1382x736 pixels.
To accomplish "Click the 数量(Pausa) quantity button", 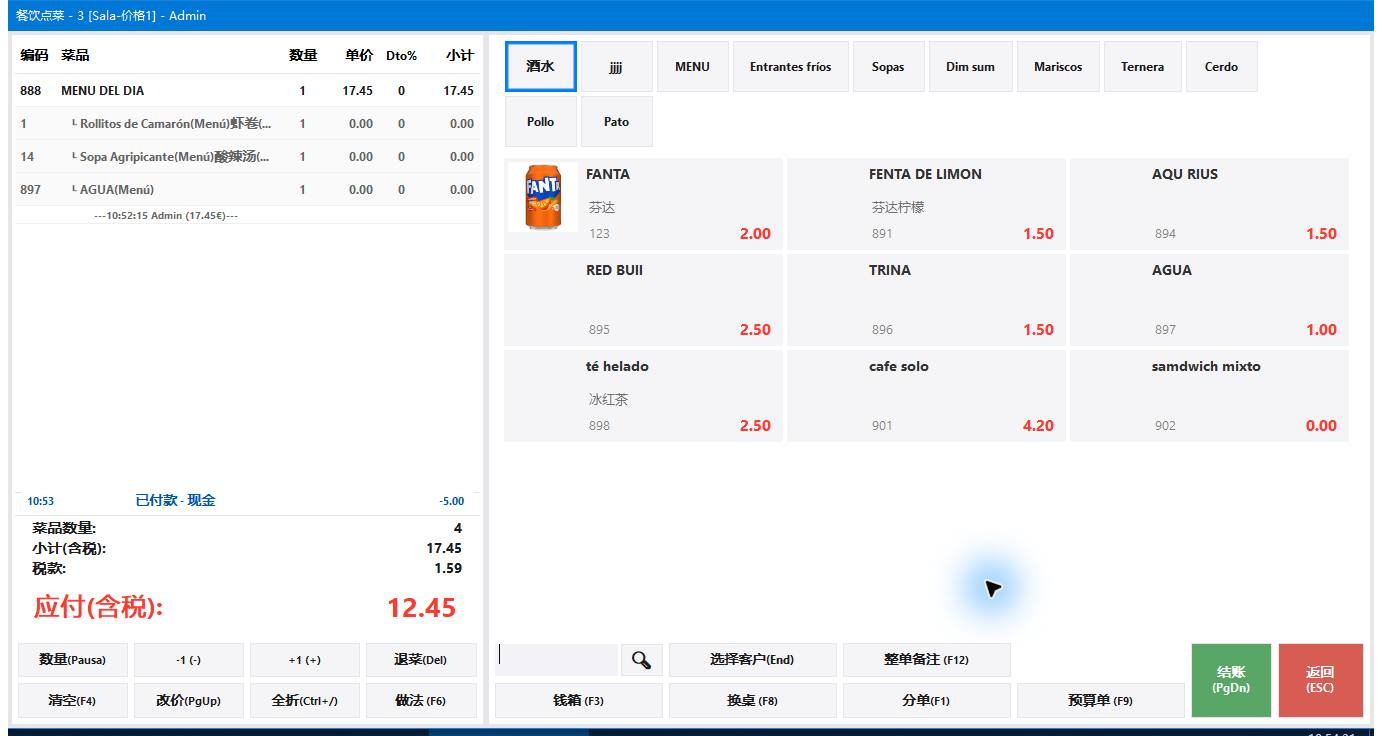I will click(72, 660).
